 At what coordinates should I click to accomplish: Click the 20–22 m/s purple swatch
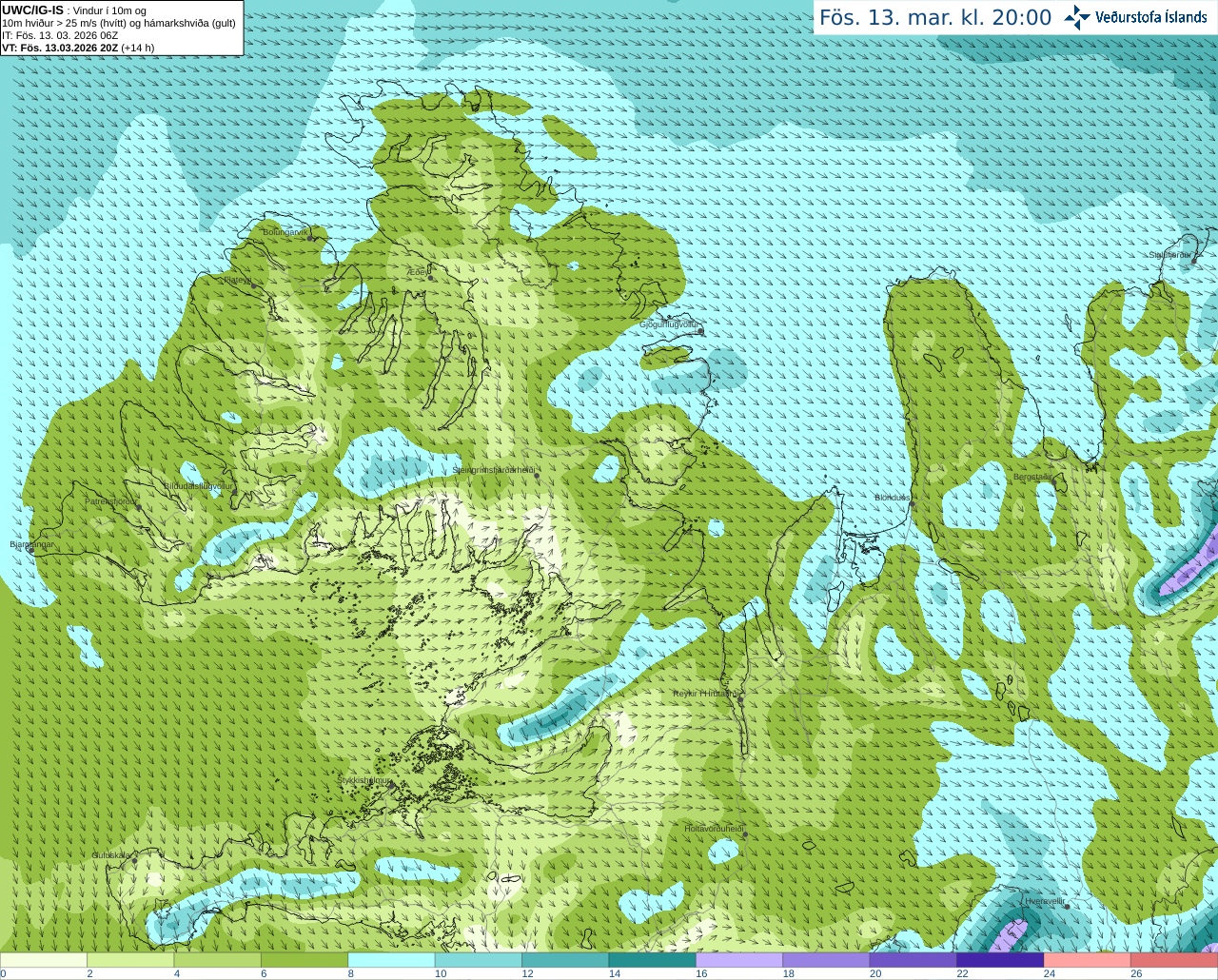tap(913, 960)
